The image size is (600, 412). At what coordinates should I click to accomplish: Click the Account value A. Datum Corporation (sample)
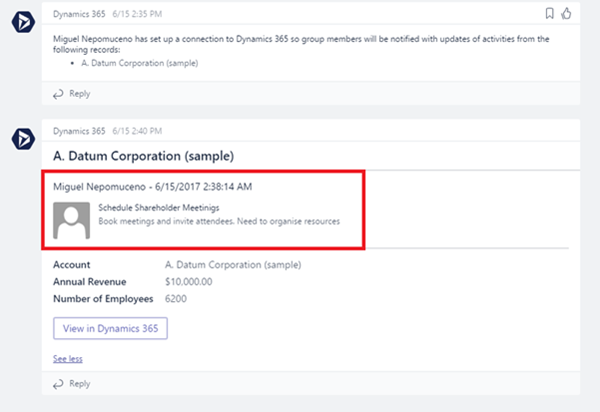(232, 265)
